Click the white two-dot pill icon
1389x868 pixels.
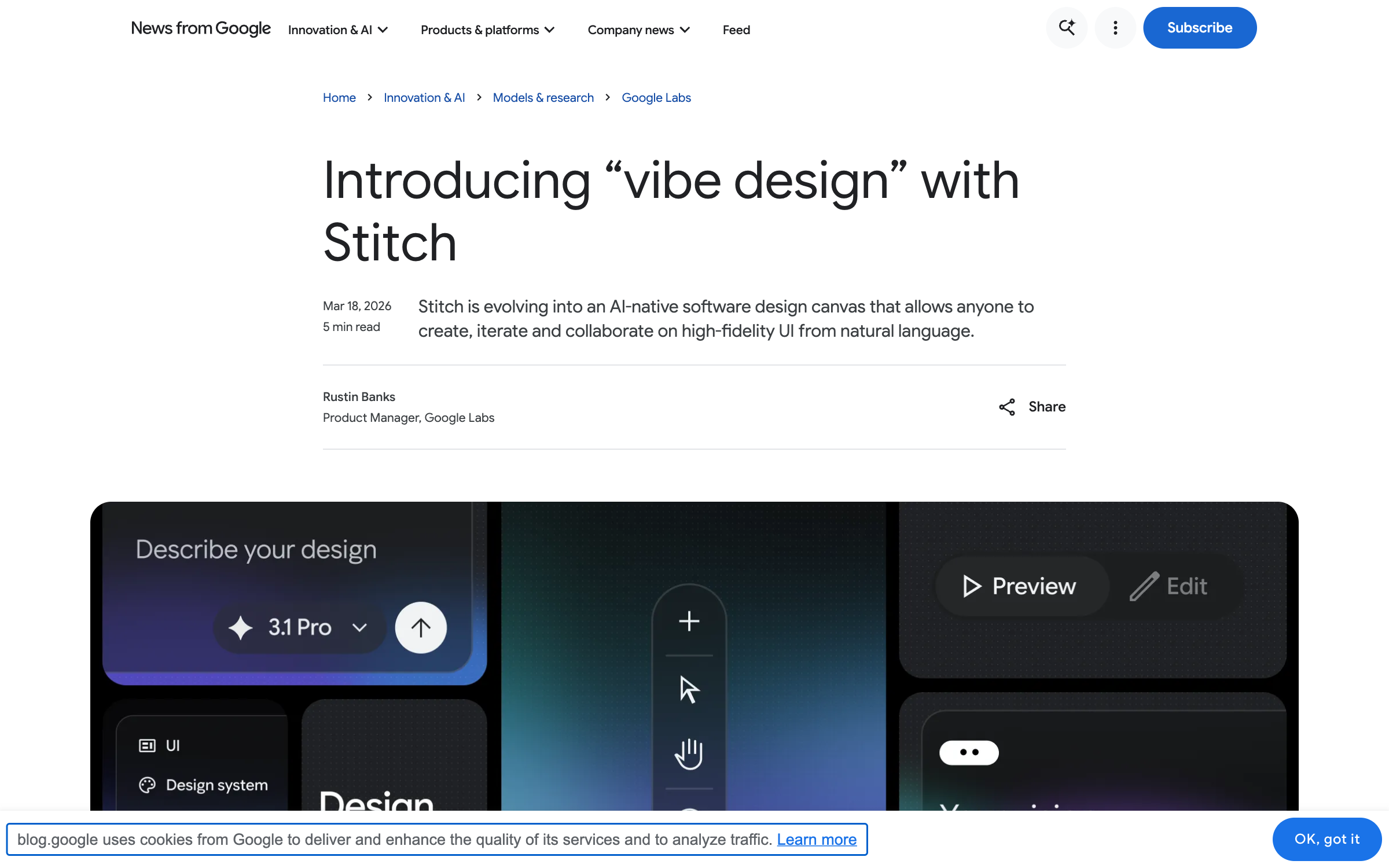point(969,752)
